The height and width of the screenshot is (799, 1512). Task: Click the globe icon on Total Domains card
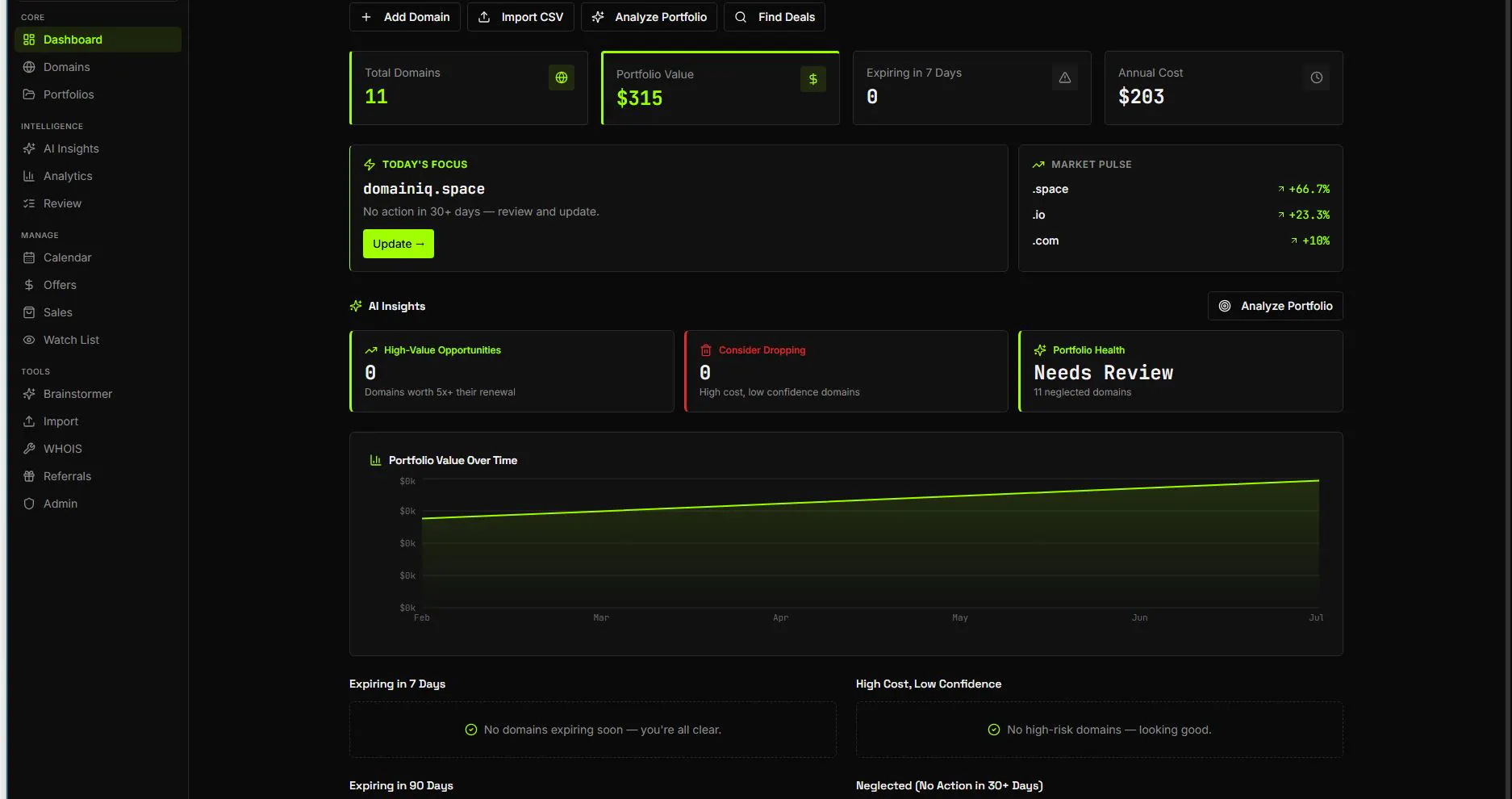point(562,77)
